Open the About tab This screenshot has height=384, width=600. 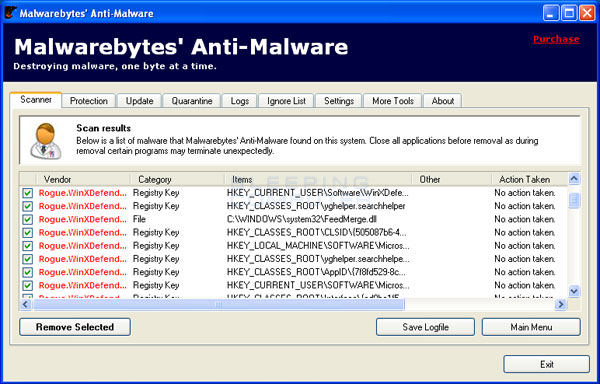442,101
